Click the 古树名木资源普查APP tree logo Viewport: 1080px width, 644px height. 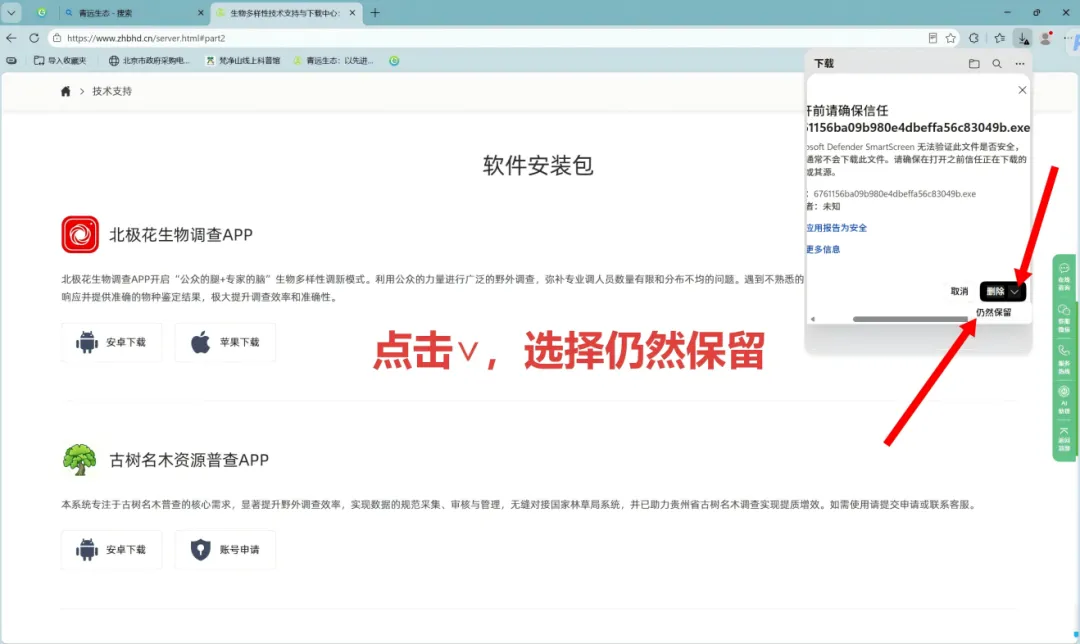(x=80, y=459)
